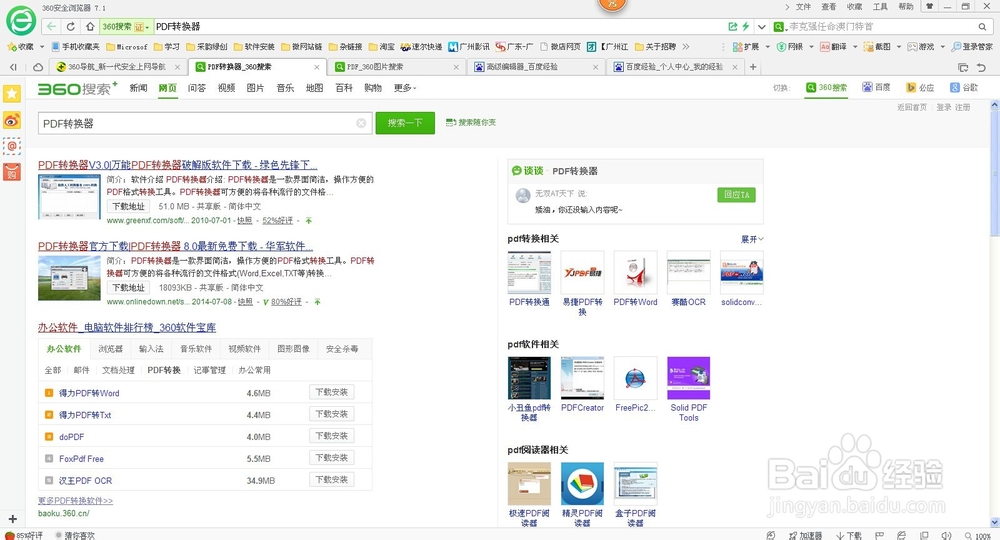Open dropdown next to 网银
Screen dimensions: 1000x540
pos(811,47)
